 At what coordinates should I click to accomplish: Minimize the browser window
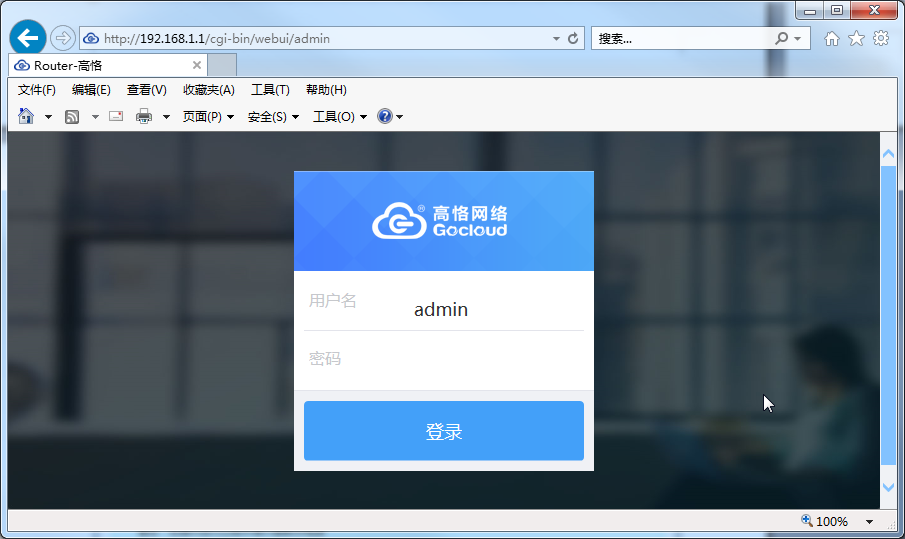pyautogui.click(x=809, y=10)
